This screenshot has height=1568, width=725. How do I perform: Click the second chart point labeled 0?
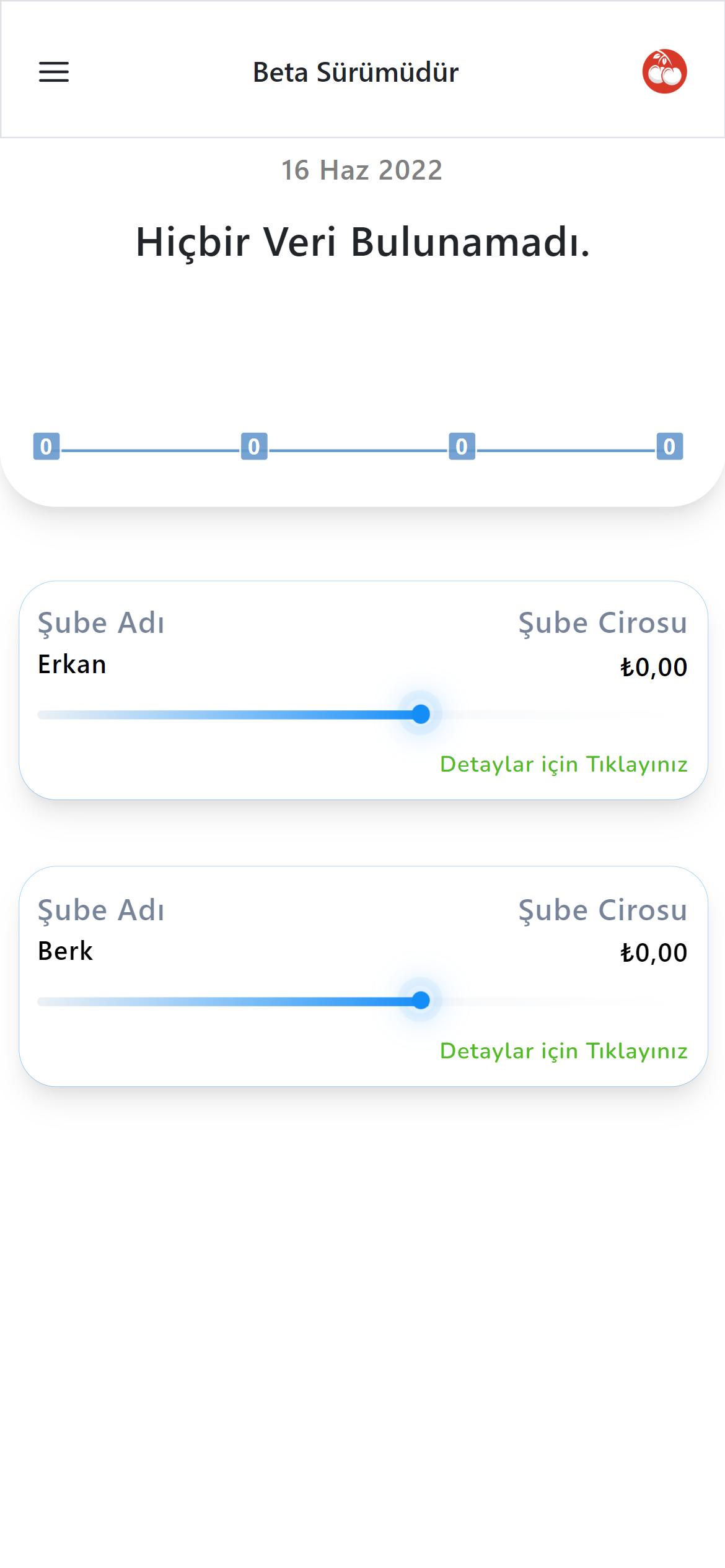[254, 446]
